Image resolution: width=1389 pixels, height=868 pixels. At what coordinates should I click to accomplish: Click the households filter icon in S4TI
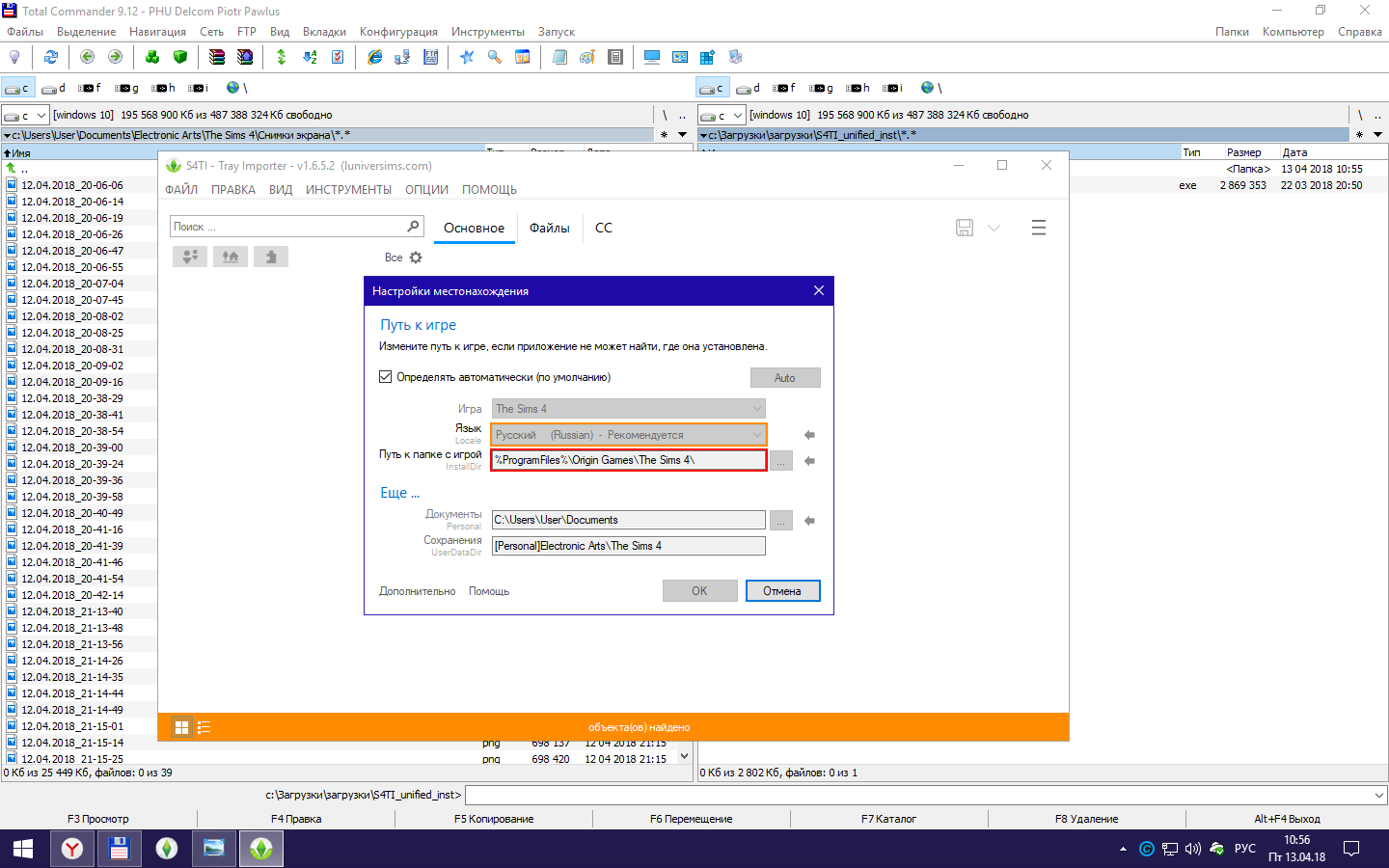point(190,257)
